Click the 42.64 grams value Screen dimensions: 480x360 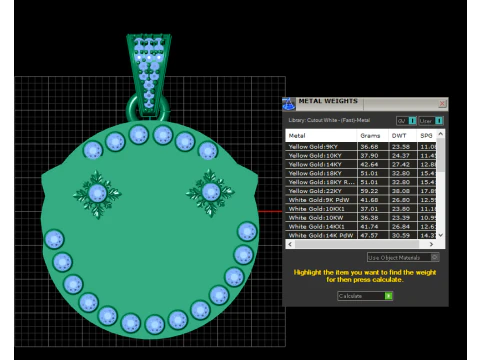coord(369,164)
